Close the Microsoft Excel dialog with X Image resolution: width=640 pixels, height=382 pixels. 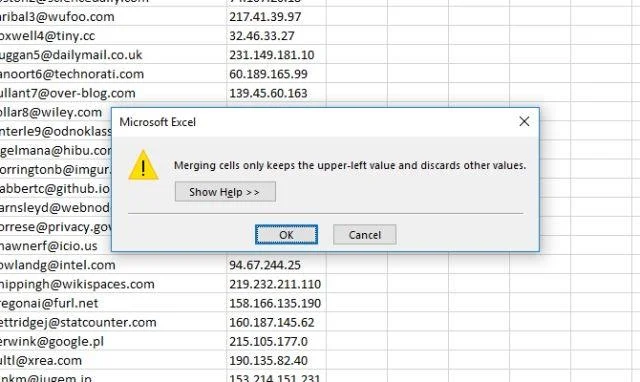click(524, 121)
